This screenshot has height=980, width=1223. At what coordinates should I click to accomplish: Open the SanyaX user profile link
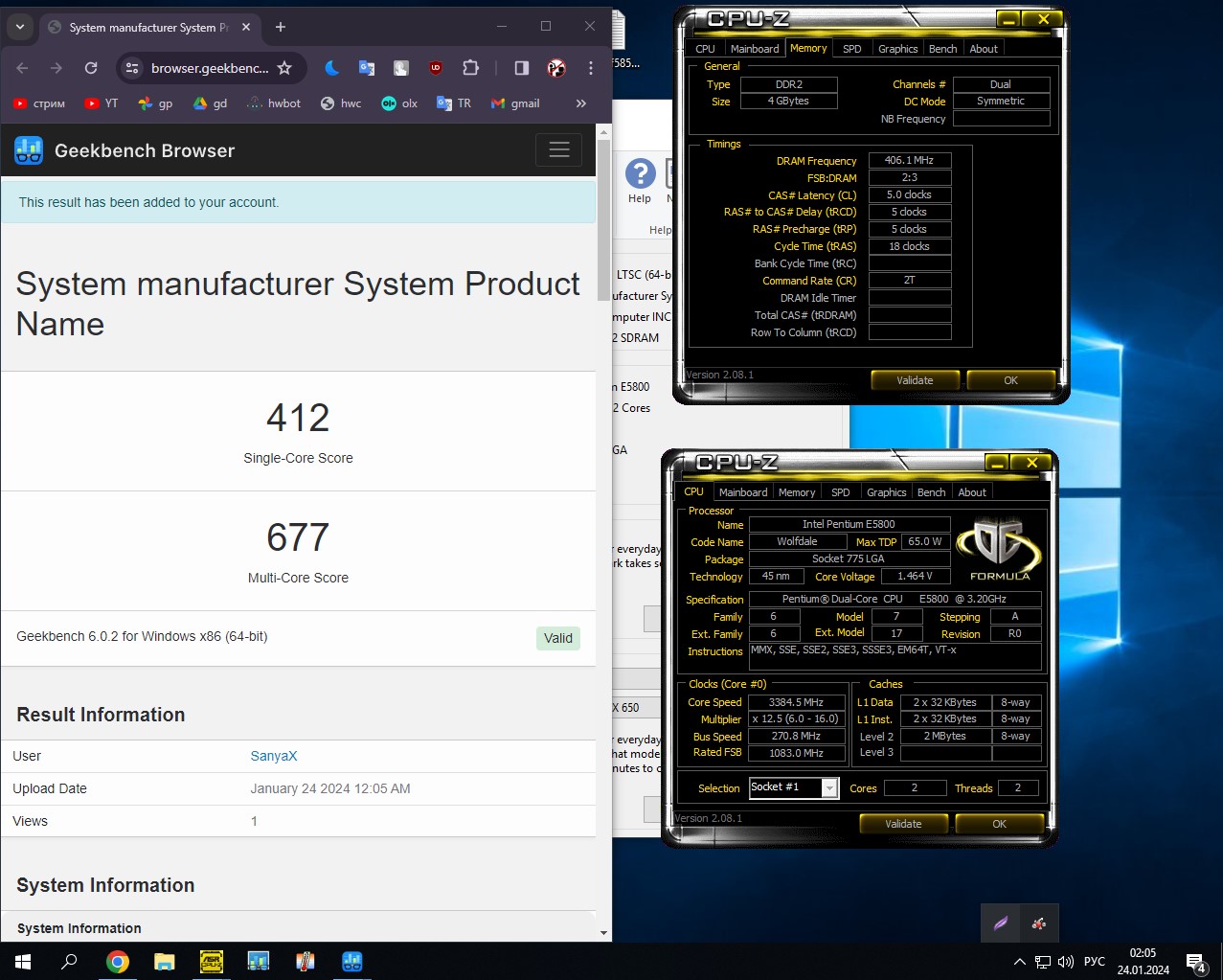point(274,756)
